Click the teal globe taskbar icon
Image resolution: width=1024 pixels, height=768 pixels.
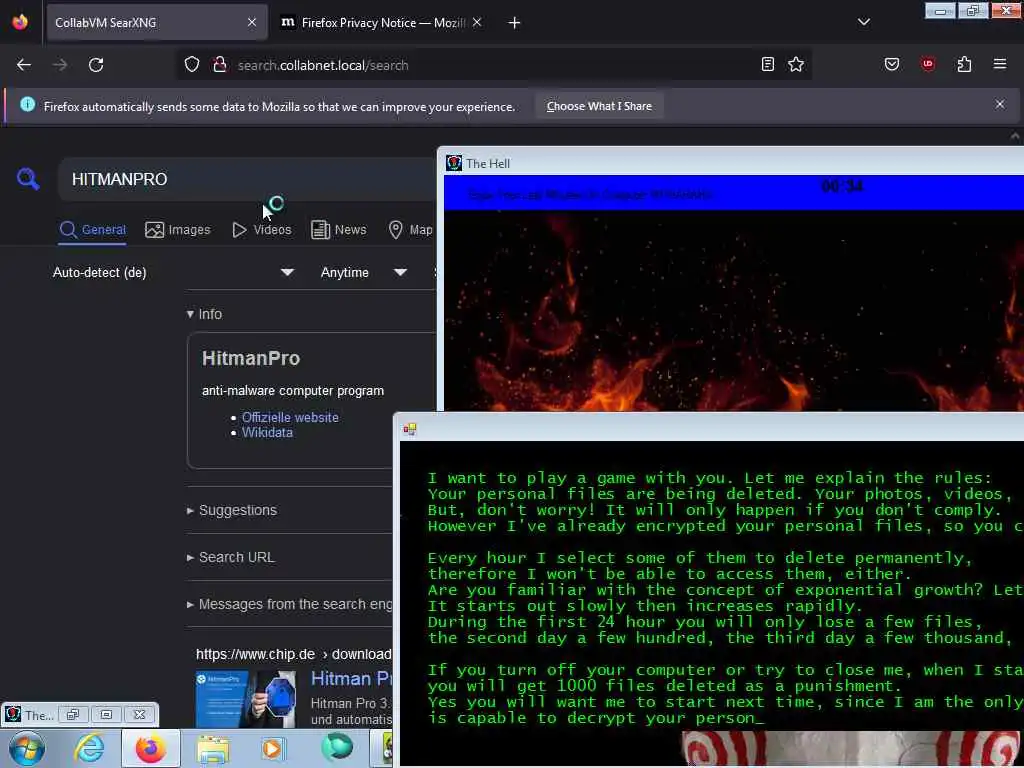[x=337, y=748]
